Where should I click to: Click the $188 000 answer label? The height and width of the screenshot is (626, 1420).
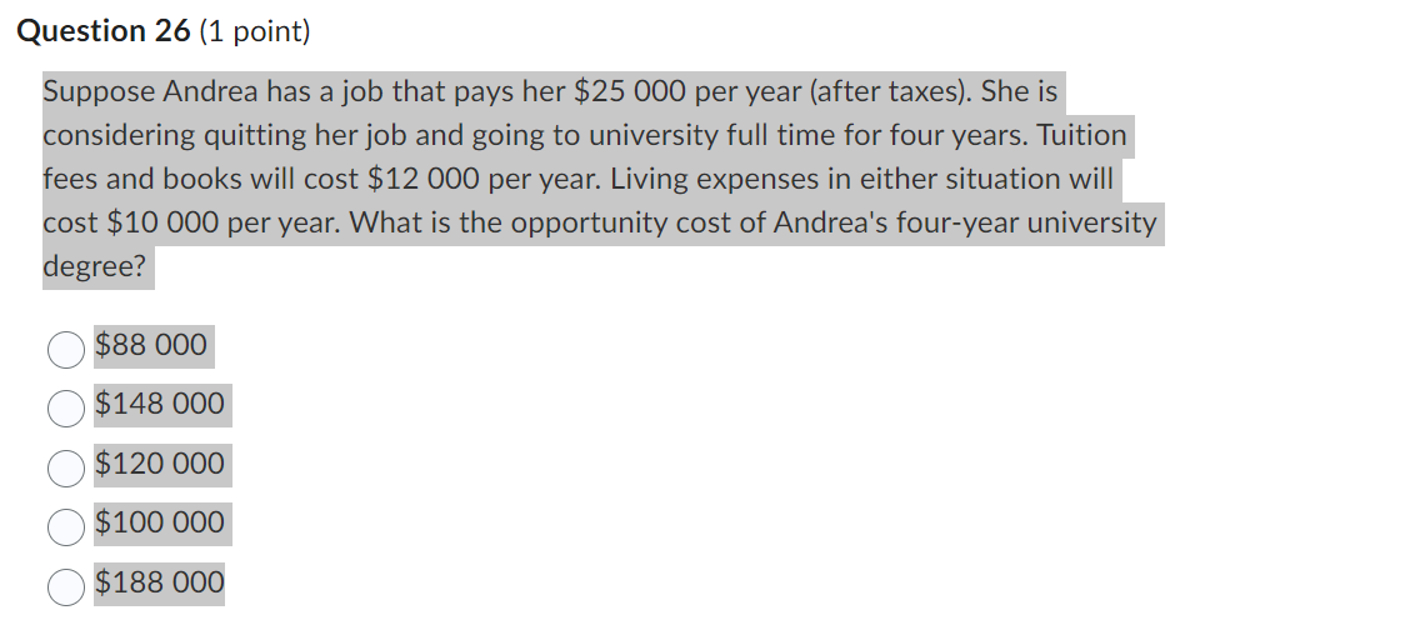tap(160, 582)
